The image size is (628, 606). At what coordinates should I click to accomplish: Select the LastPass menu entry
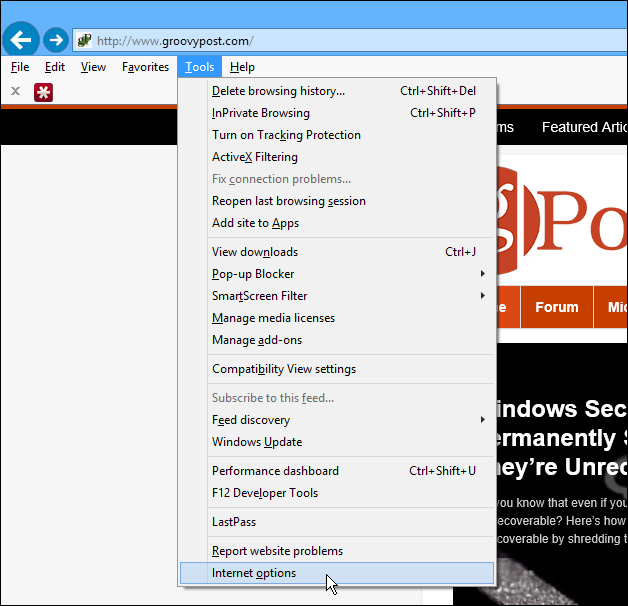[x=337, y=522]
